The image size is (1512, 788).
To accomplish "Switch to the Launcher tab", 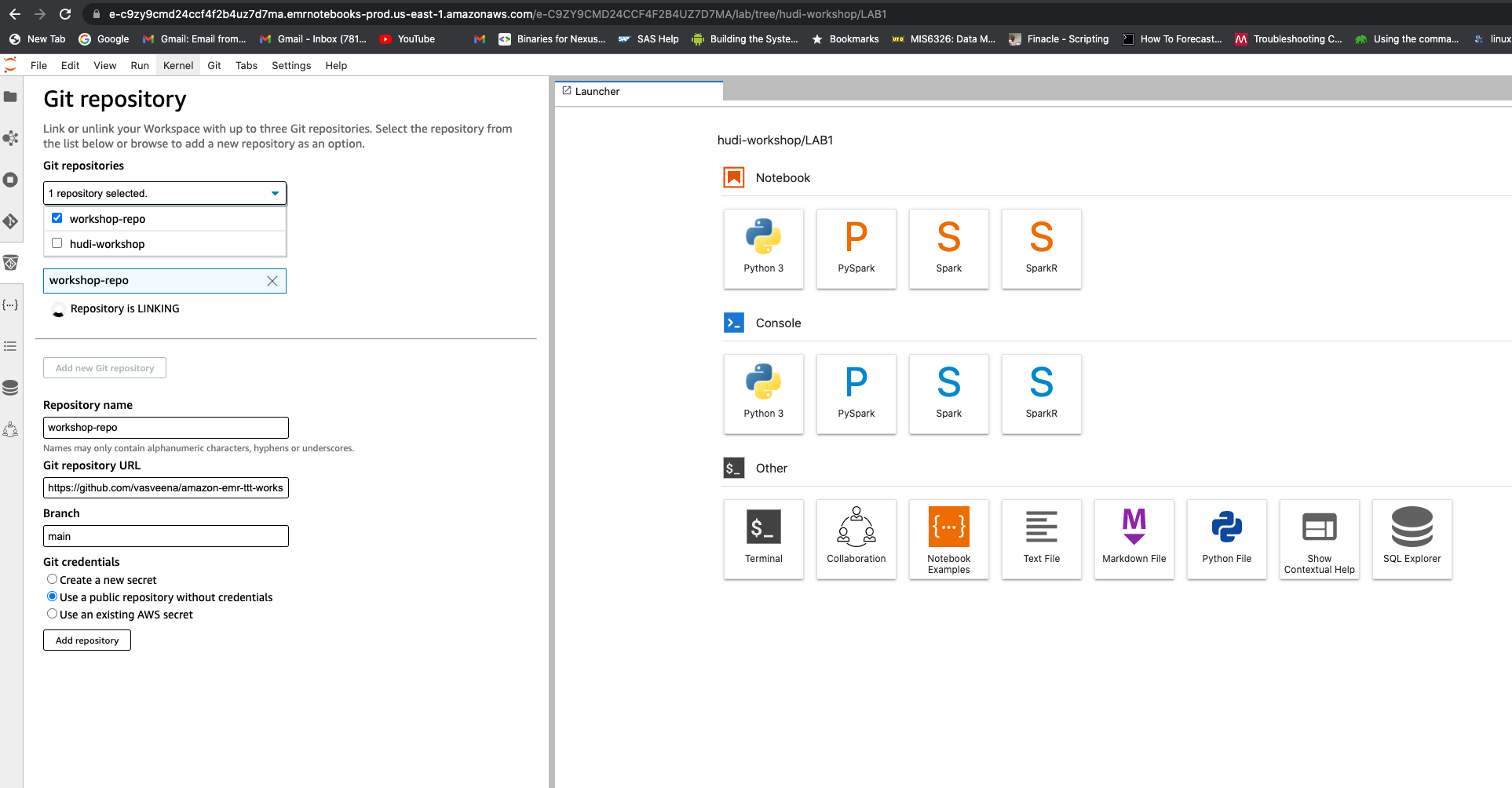I will (639, 91).
